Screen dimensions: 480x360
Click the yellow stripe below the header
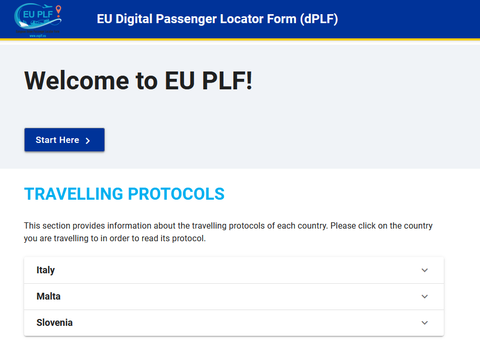tap(240, 39)
